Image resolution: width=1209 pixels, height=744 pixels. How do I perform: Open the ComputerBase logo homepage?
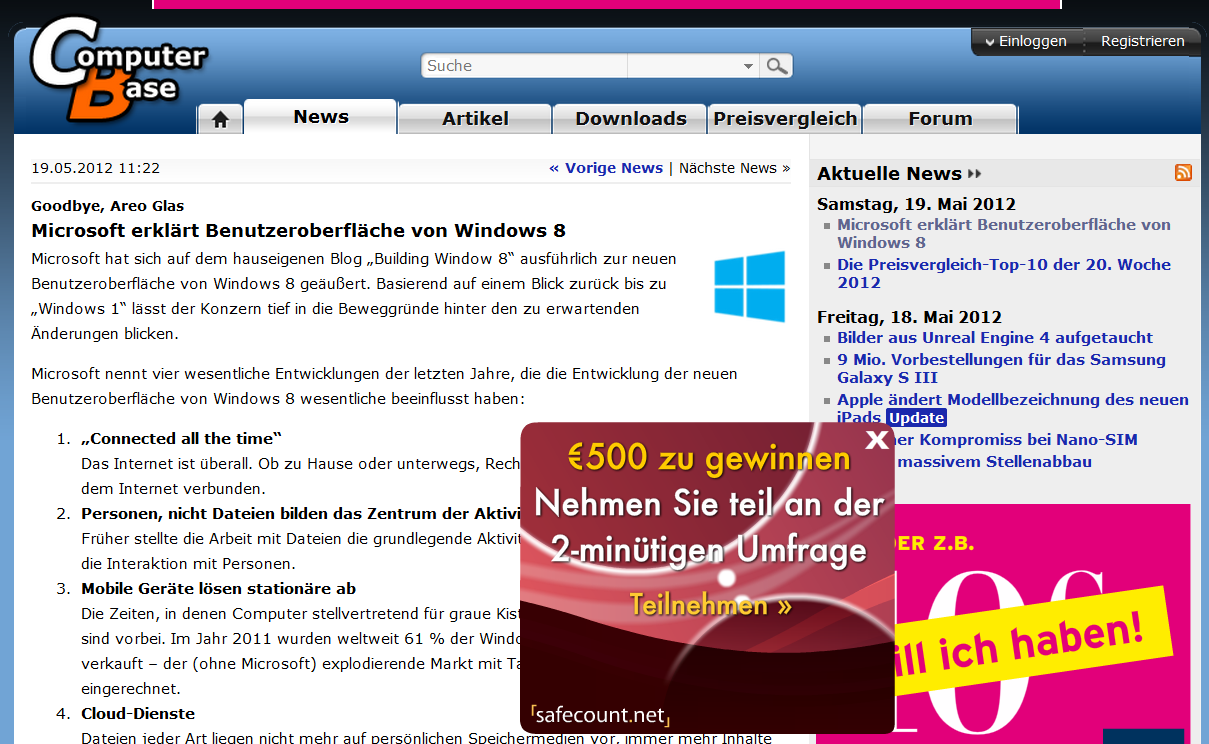[118, 68]
